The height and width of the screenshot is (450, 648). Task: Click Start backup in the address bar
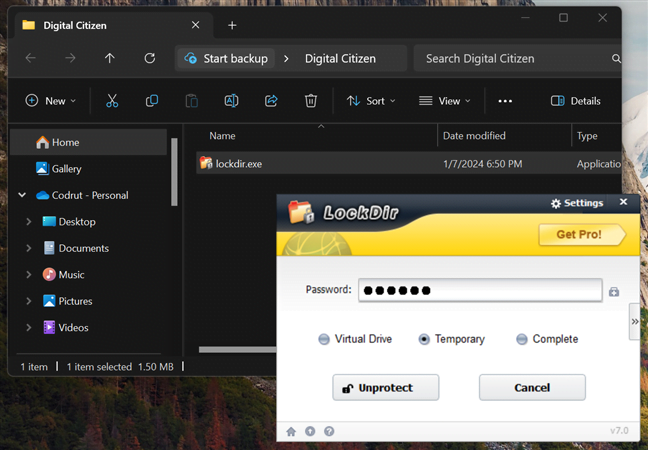tap(226, 59)
